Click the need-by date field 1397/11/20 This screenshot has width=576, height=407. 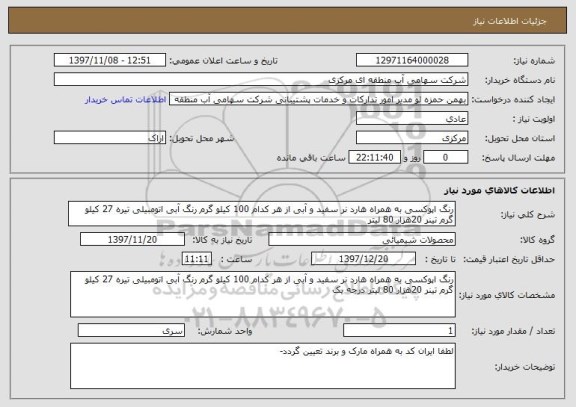(x=132, y=239)
